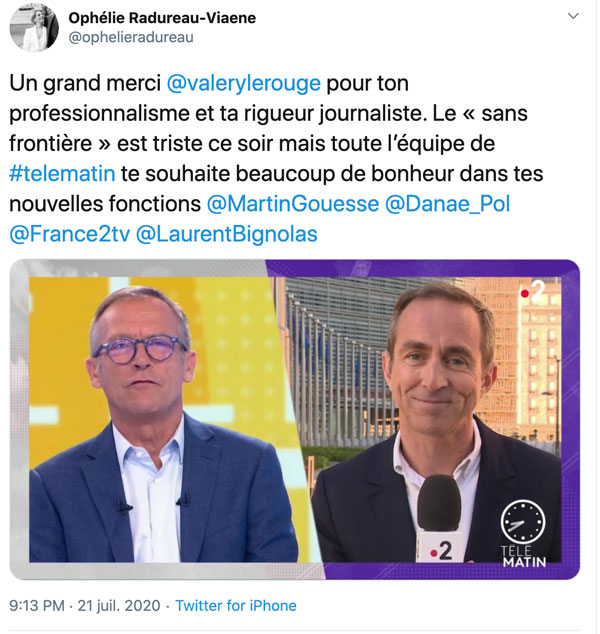Viewport: 600px width, 634px height.
Task: Expand the tweet options chevron
Action: [573, 16]
